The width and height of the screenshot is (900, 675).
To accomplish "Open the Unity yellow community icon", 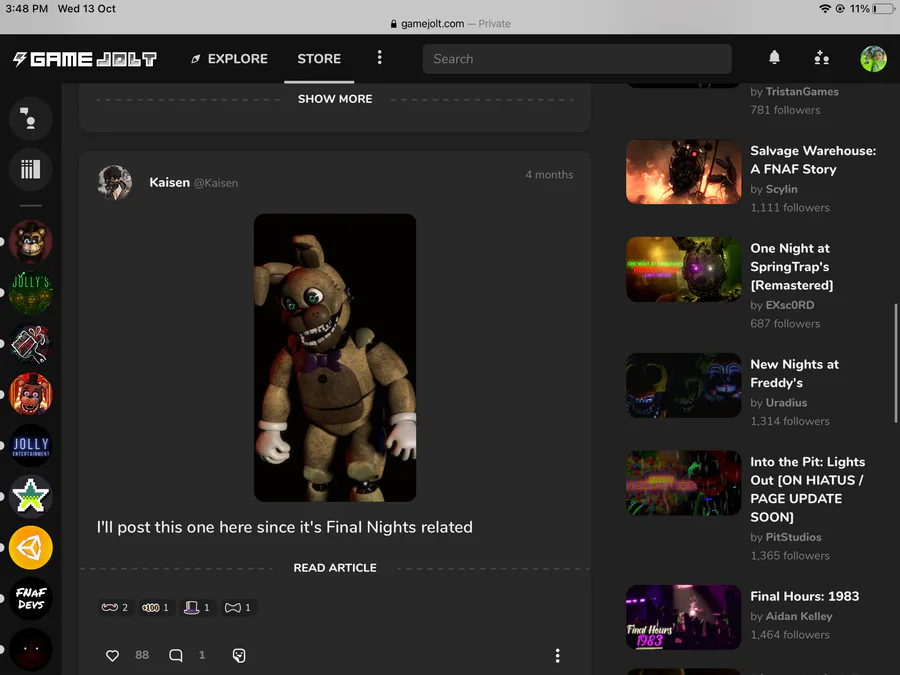I will (30, 548).
